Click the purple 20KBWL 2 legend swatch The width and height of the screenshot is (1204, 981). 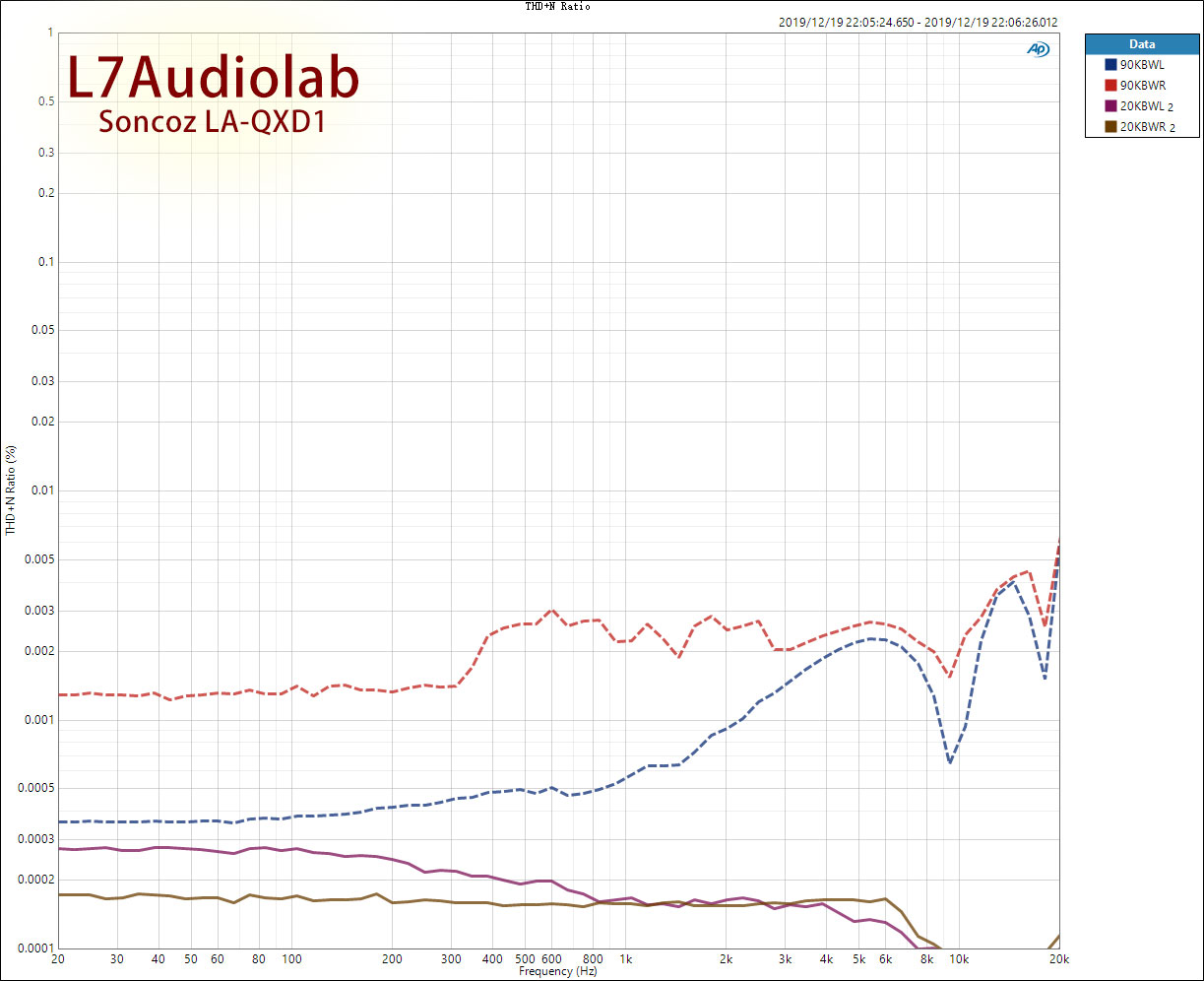[x=1111, y=105]
